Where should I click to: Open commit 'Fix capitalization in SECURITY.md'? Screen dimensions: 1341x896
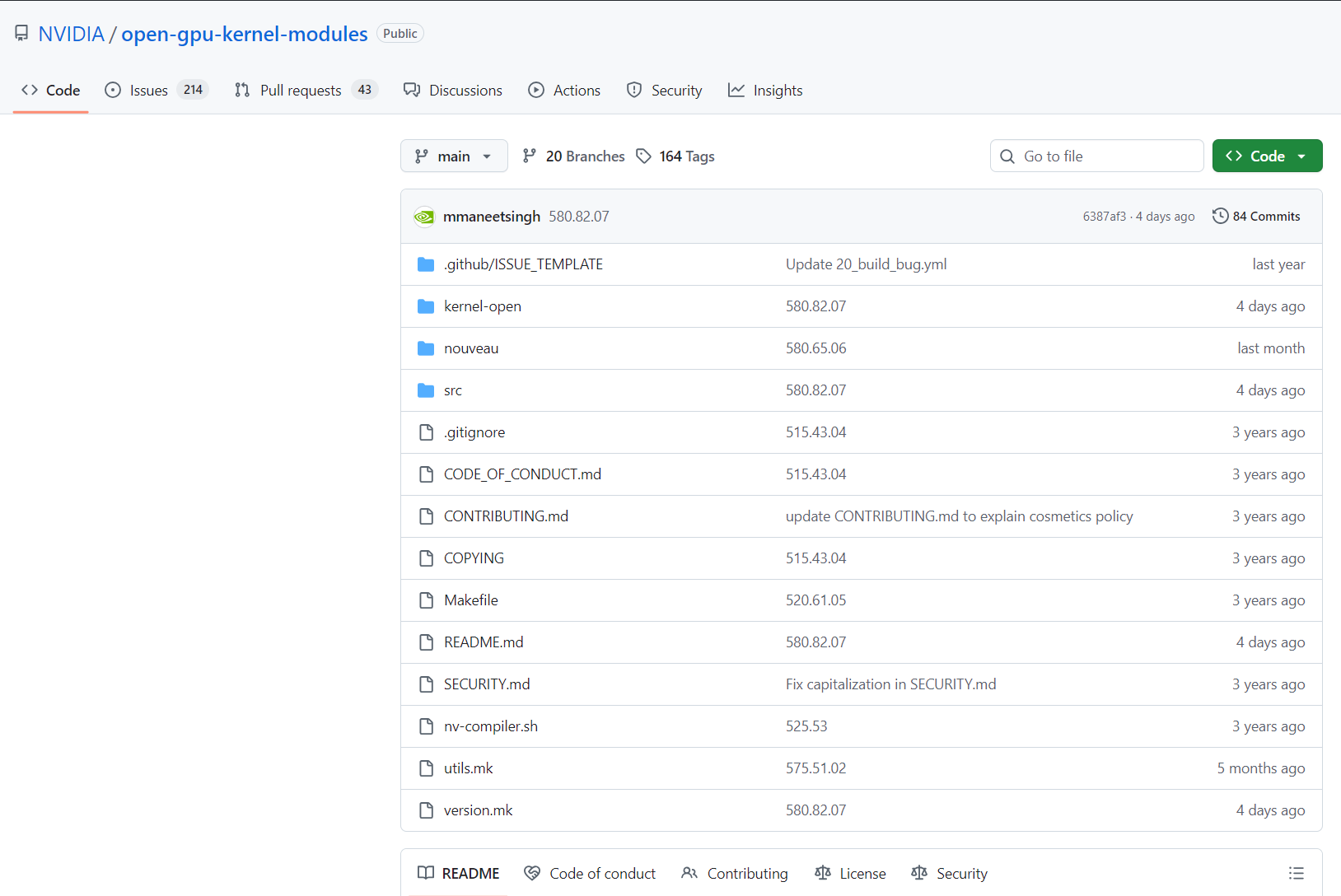point(891,684)
